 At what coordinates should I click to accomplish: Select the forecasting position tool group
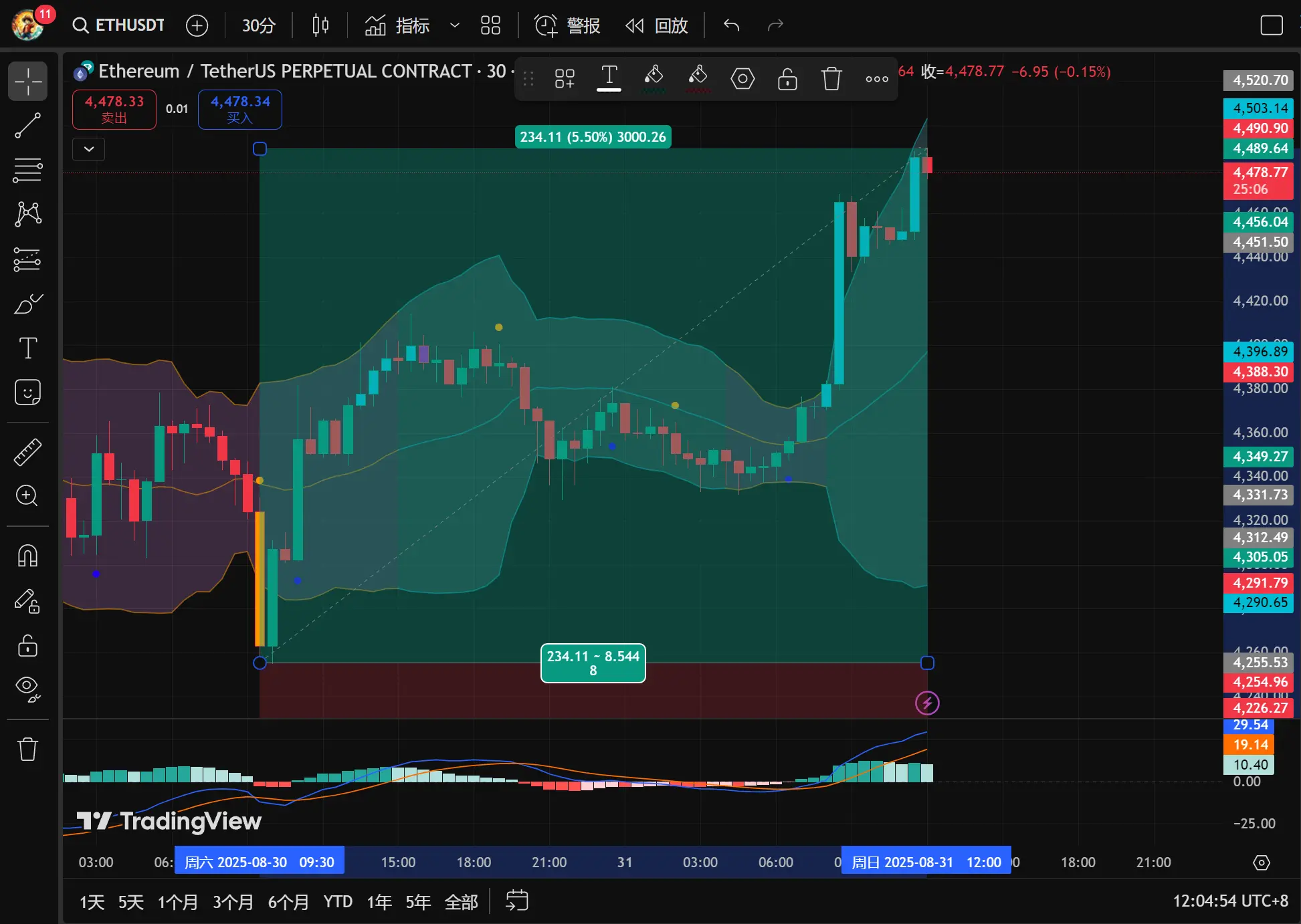pyautogui.click(x=27, y=259)
